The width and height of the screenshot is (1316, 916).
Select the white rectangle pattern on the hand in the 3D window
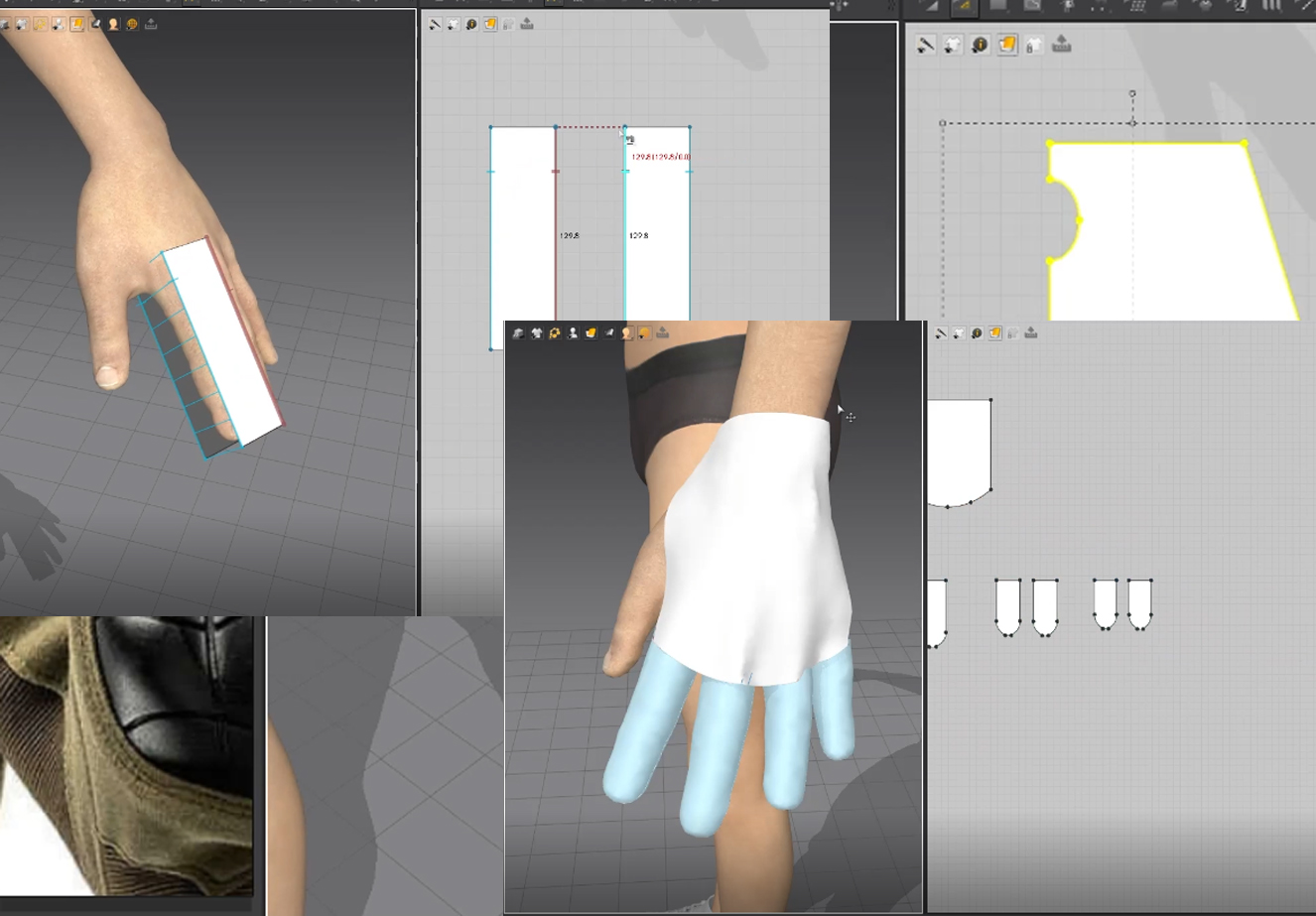pyautogui.click(x=223, y=339)
